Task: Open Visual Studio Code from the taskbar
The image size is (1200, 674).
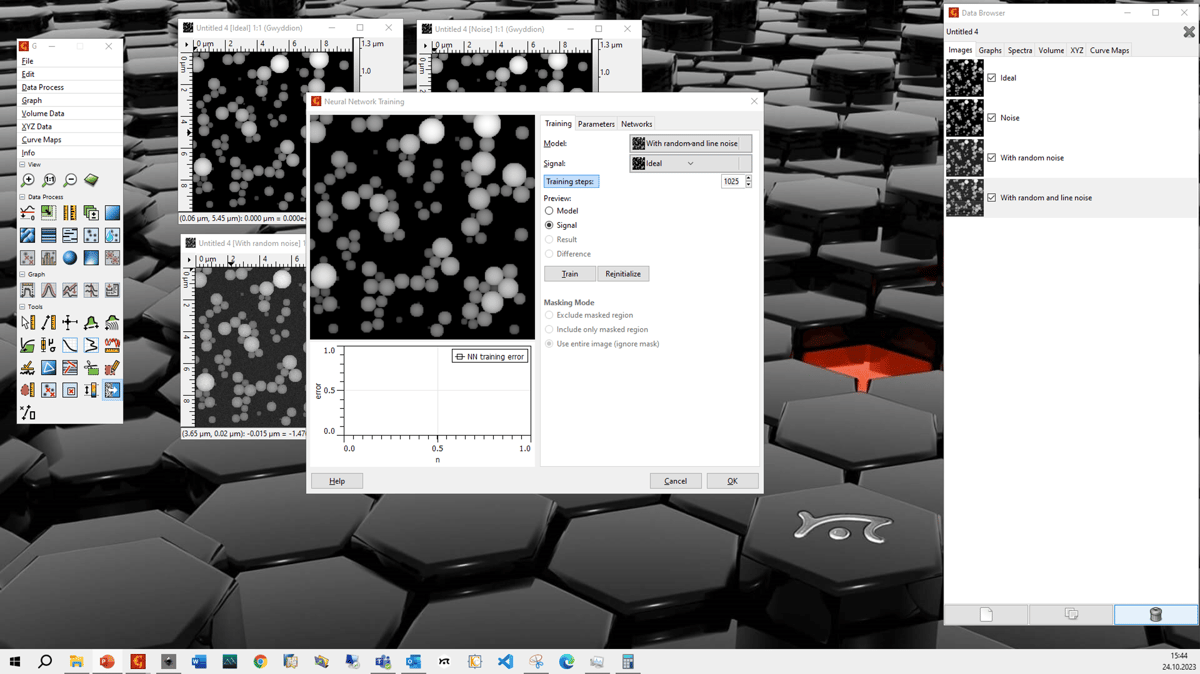Action: (505, 662)
